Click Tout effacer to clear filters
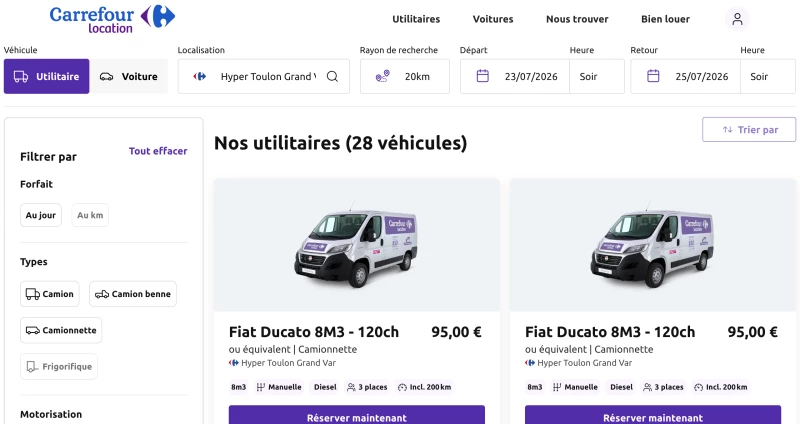The width and height of the screenshot is (800, 424). pyautogui.click(x=158, y=151)
